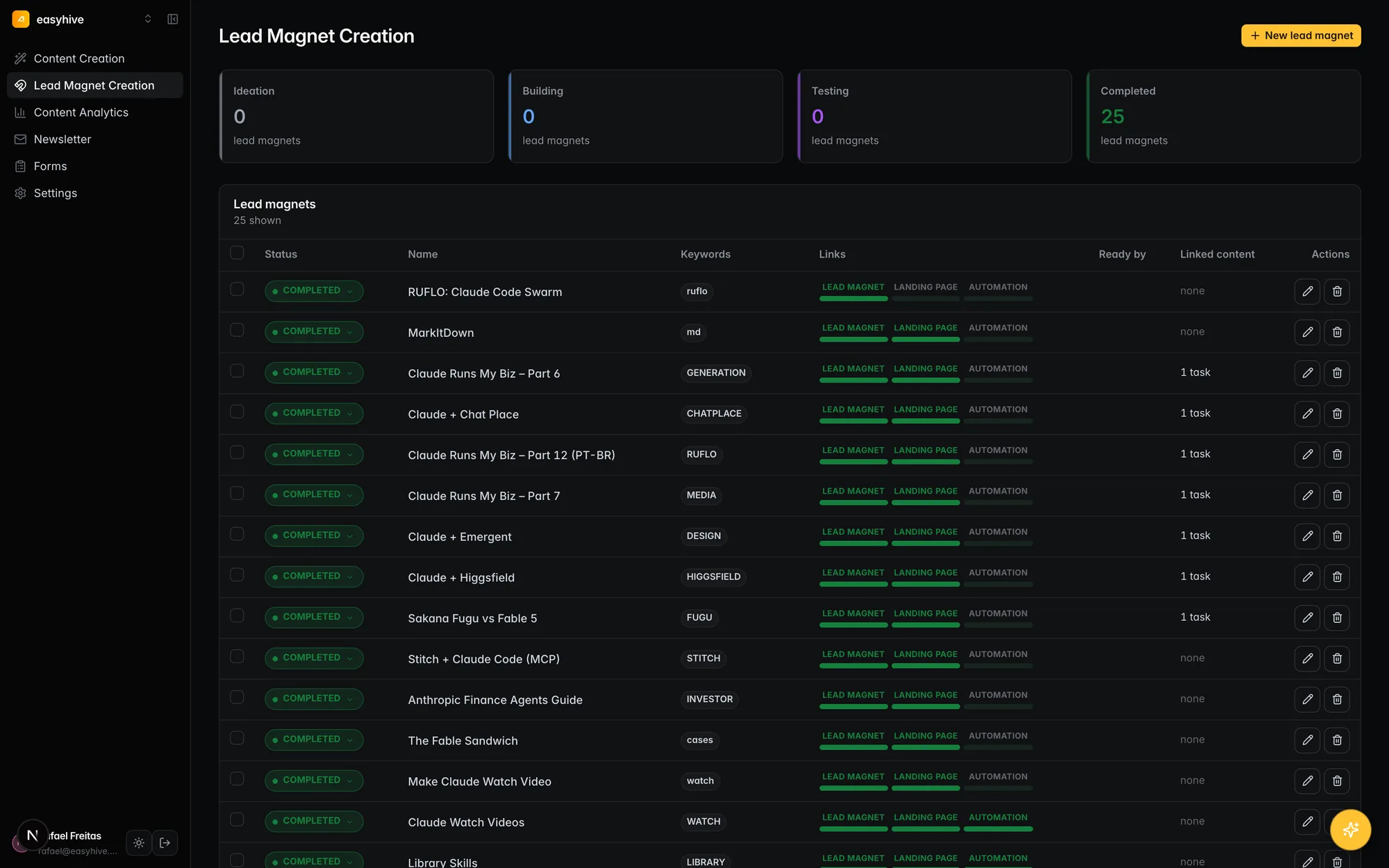This screenshot has height=868, width=1389.
Task: Open Settings in sidebar
Action: tap(95, 194)
